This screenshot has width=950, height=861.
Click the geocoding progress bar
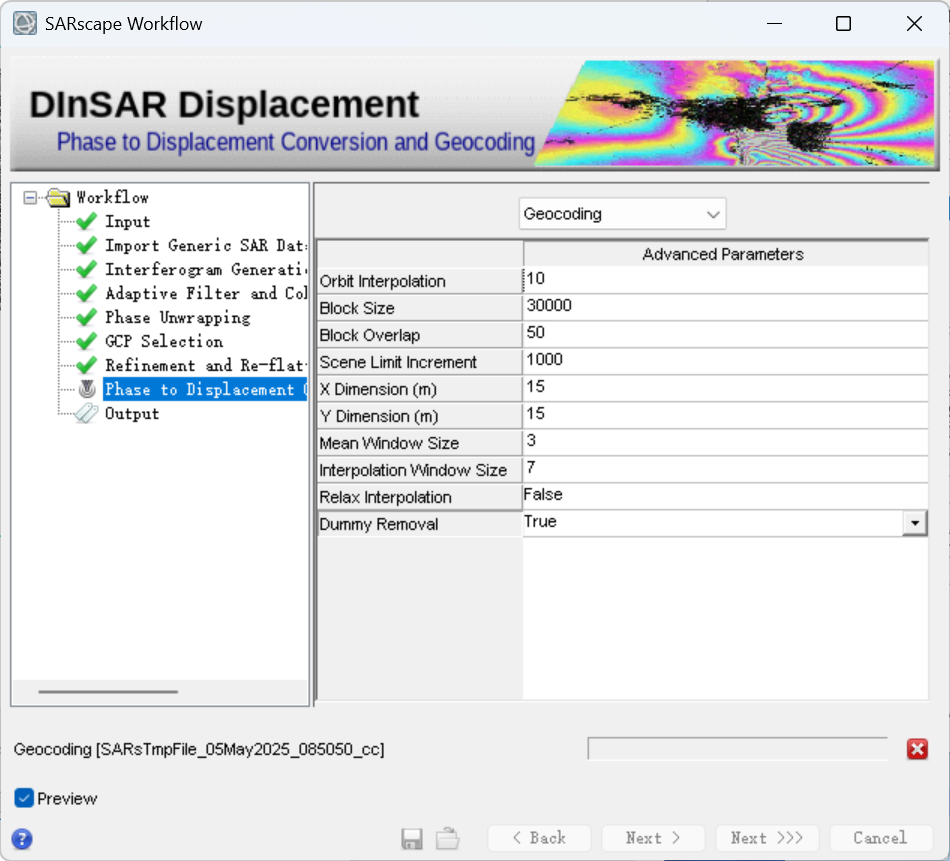pyautogui.click(x=738, y=749)
